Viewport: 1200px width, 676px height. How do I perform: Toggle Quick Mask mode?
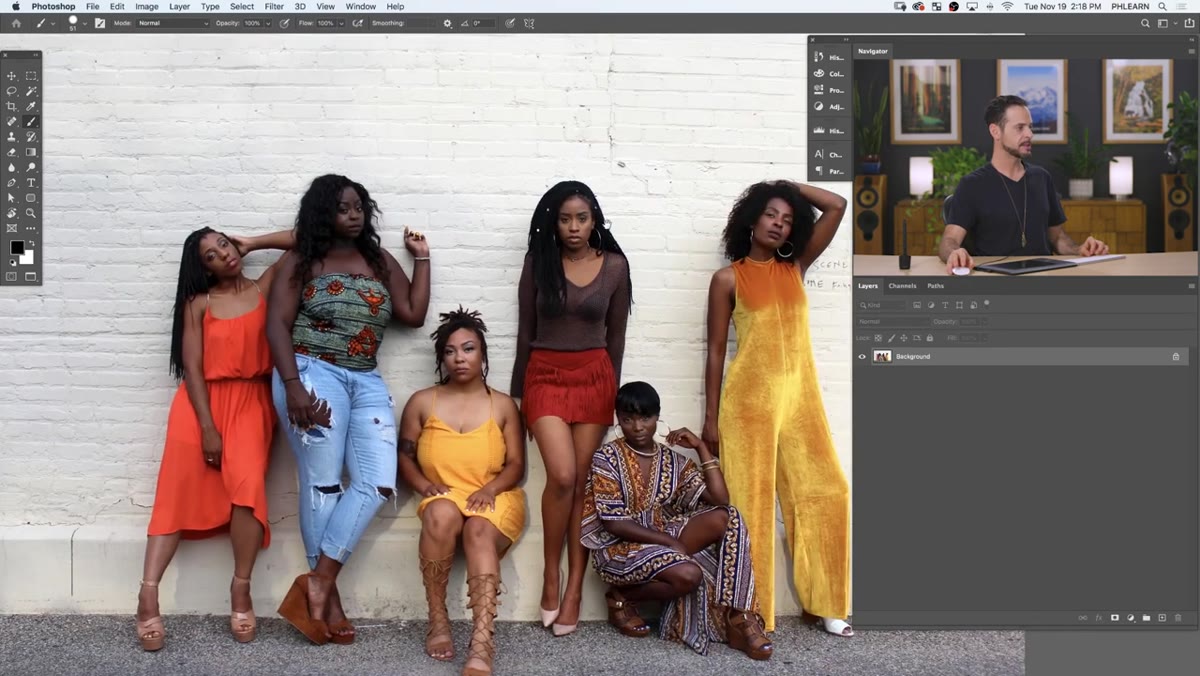12,276
